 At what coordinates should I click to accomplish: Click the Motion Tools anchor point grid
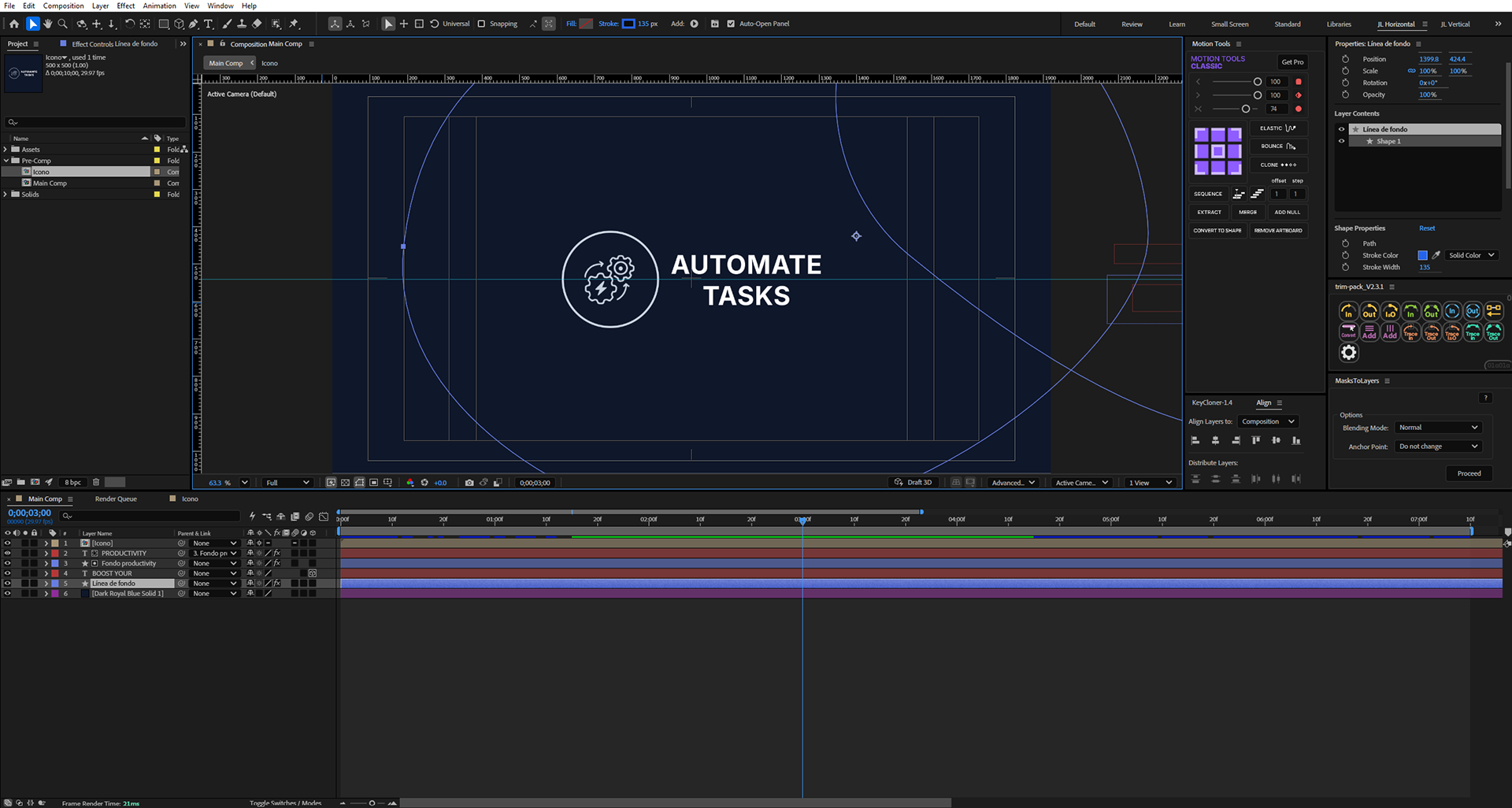(x=1217, y=150)
